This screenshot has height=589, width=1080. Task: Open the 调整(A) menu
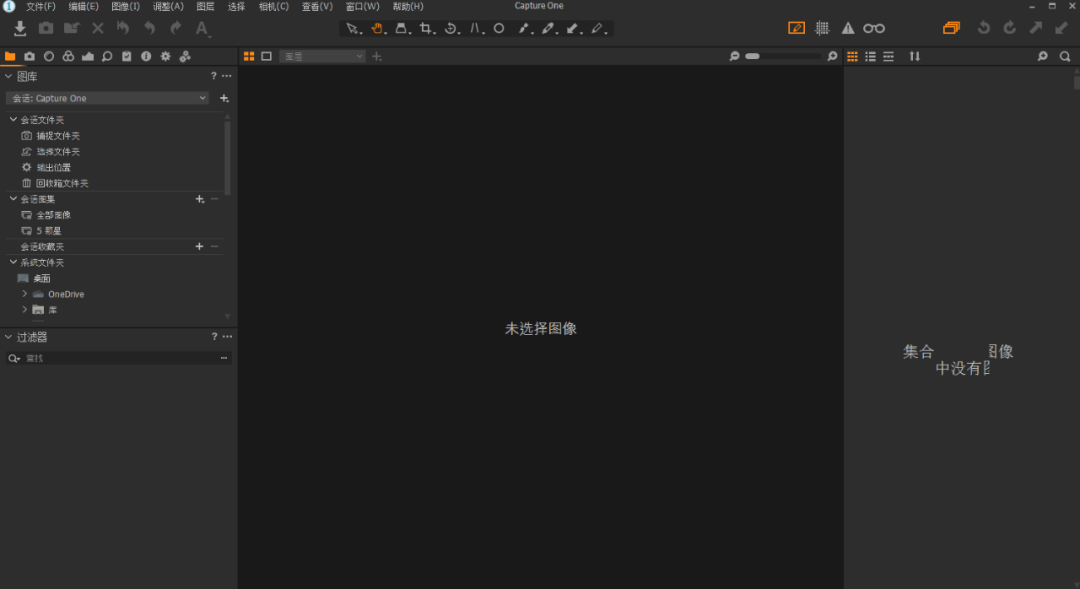click(168, 6)
